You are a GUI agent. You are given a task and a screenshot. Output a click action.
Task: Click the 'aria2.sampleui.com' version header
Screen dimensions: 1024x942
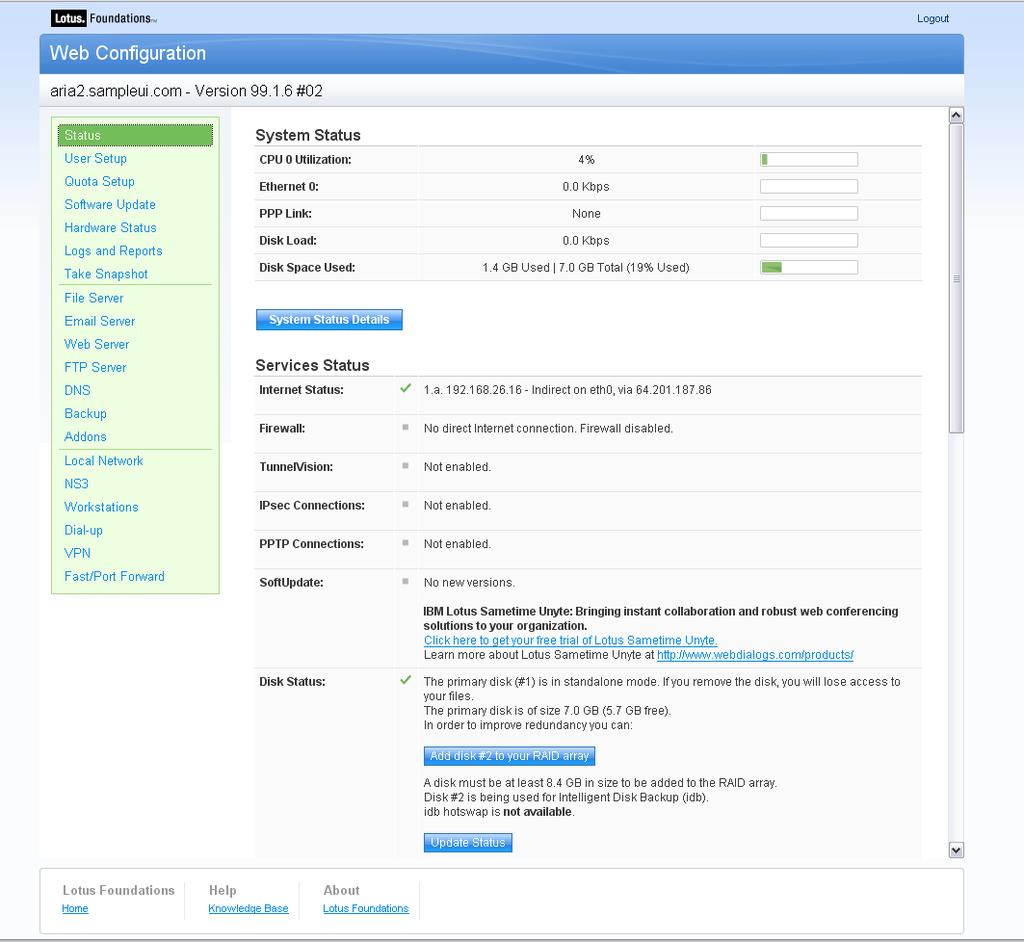(186, 91)
